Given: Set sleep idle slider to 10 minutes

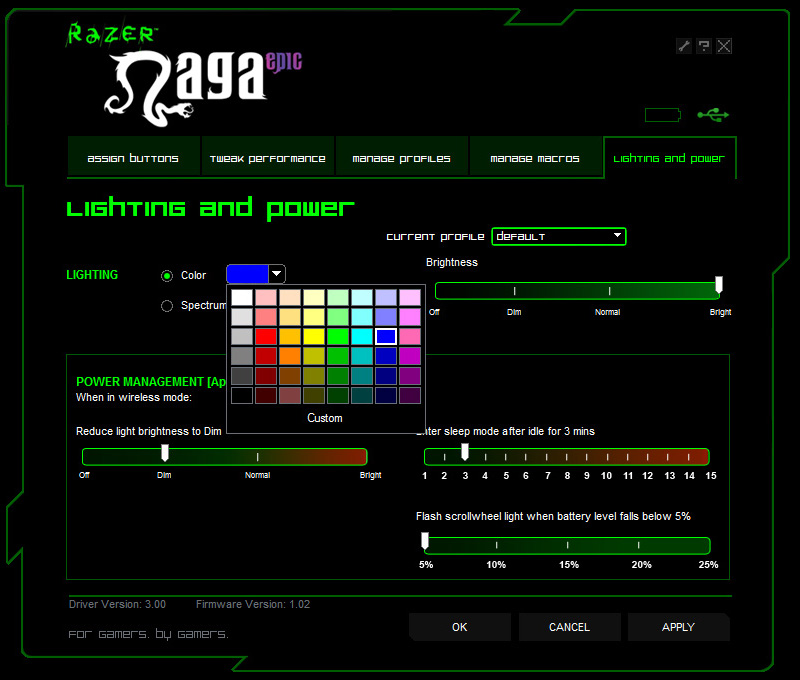Looking at the screenshot, I should point(607,457).
